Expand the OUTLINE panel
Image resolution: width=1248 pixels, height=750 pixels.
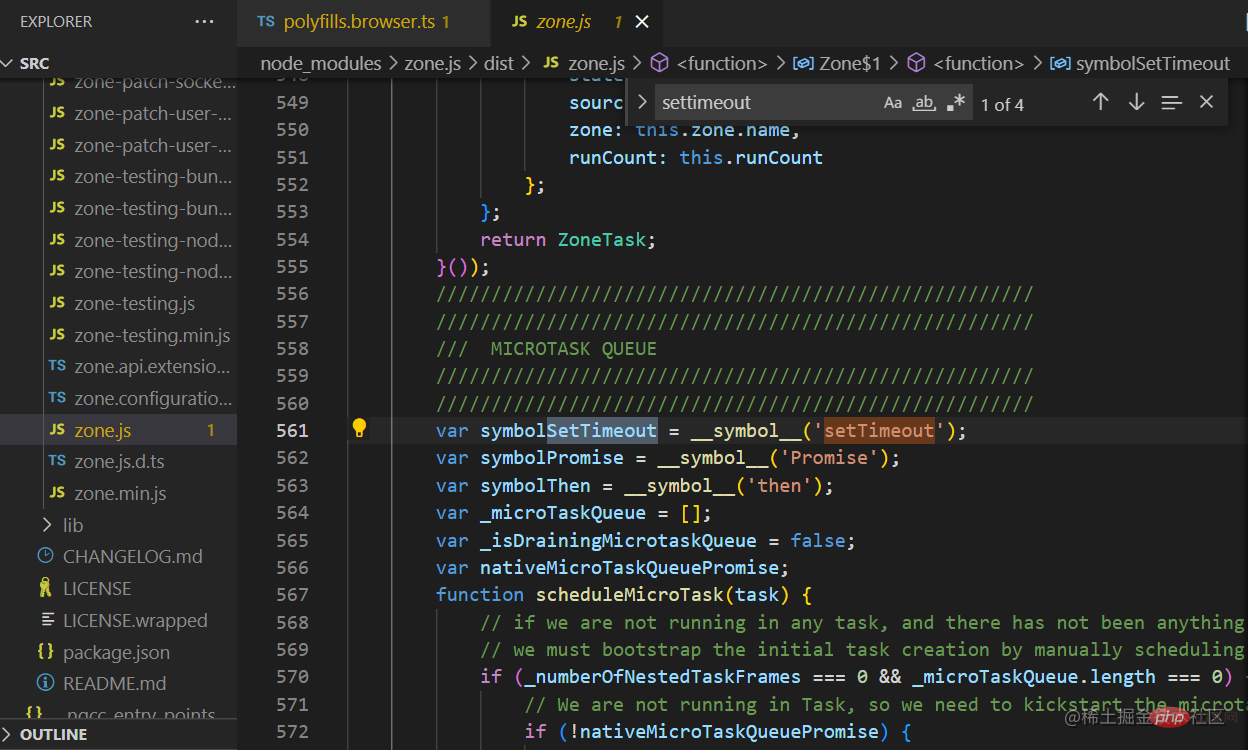[54, 734]
